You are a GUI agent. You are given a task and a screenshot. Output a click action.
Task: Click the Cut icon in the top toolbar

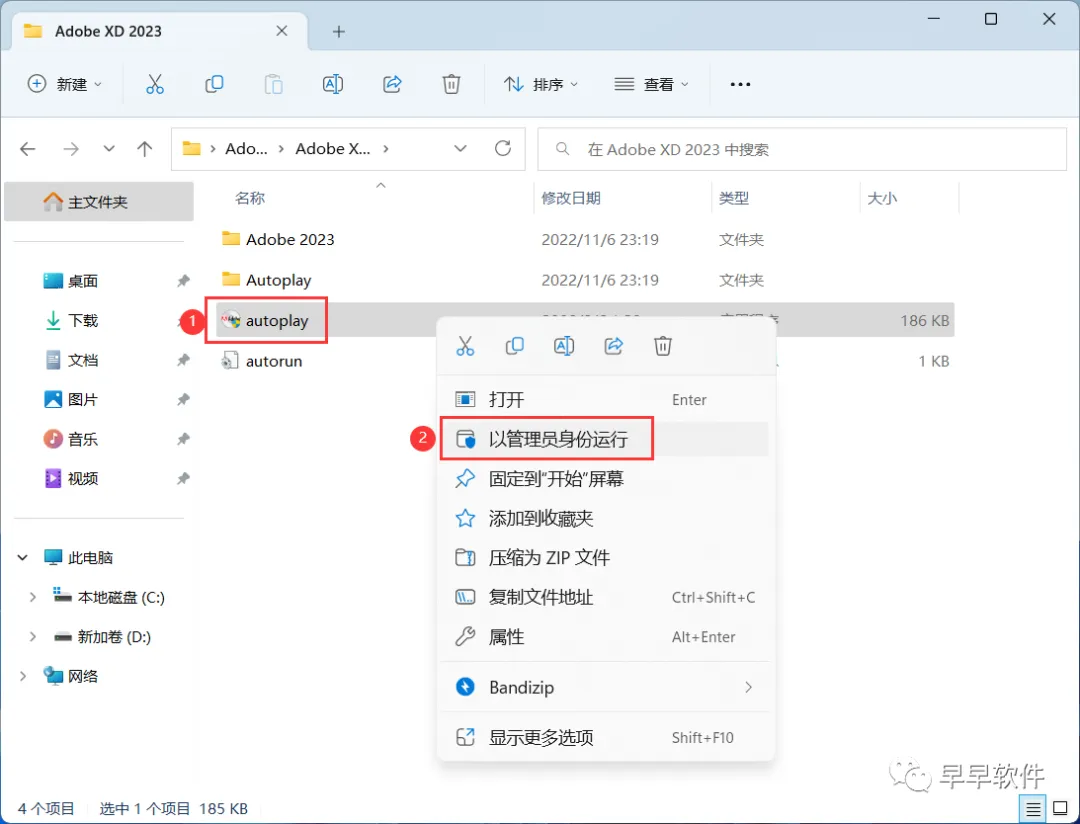coord(155,84)
